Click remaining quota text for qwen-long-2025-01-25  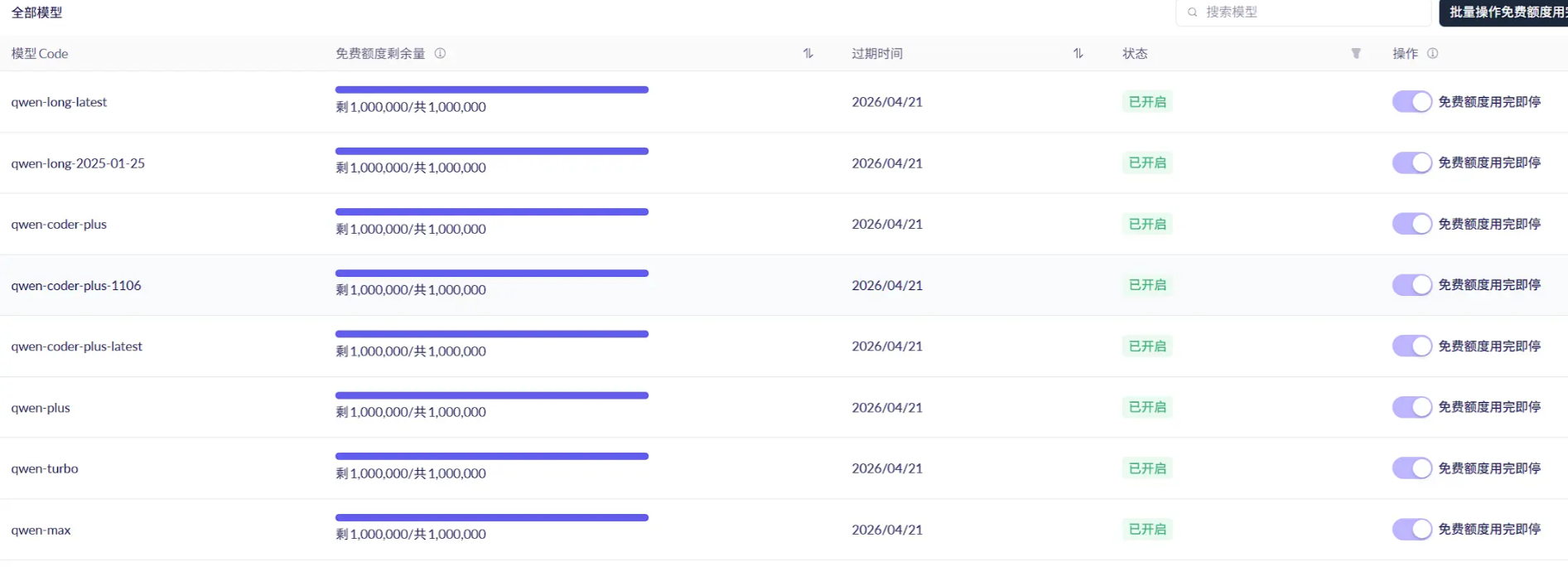411,167
